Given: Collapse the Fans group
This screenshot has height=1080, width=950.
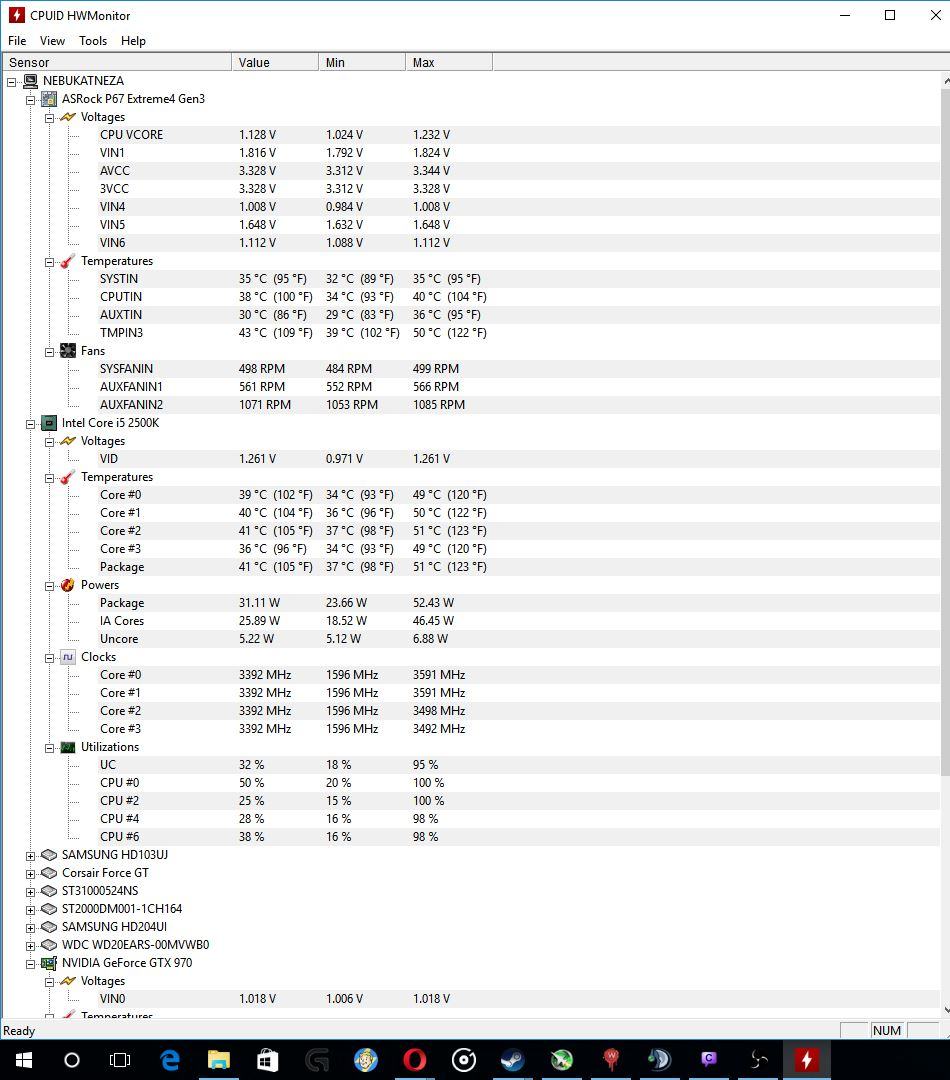Looking at the screenshot, I should [50, 352].
